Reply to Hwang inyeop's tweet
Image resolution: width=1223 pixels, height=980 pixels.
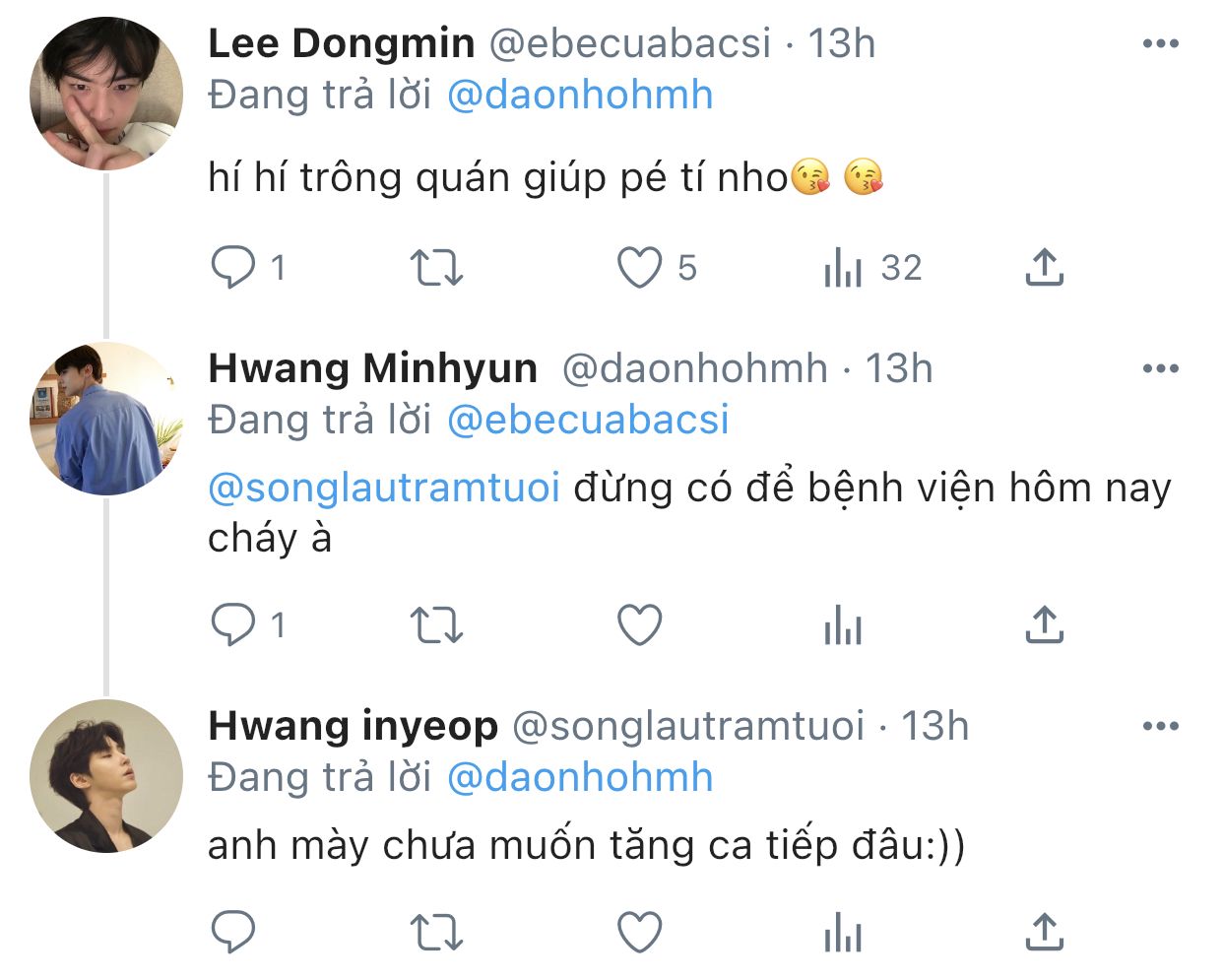pos(233,932)
